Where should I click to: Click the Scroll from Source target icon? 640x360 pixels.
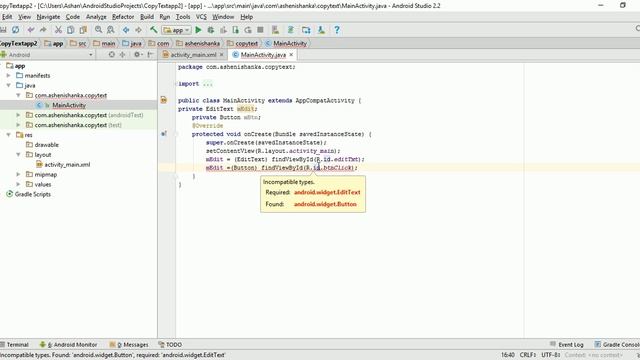[111, 55]
